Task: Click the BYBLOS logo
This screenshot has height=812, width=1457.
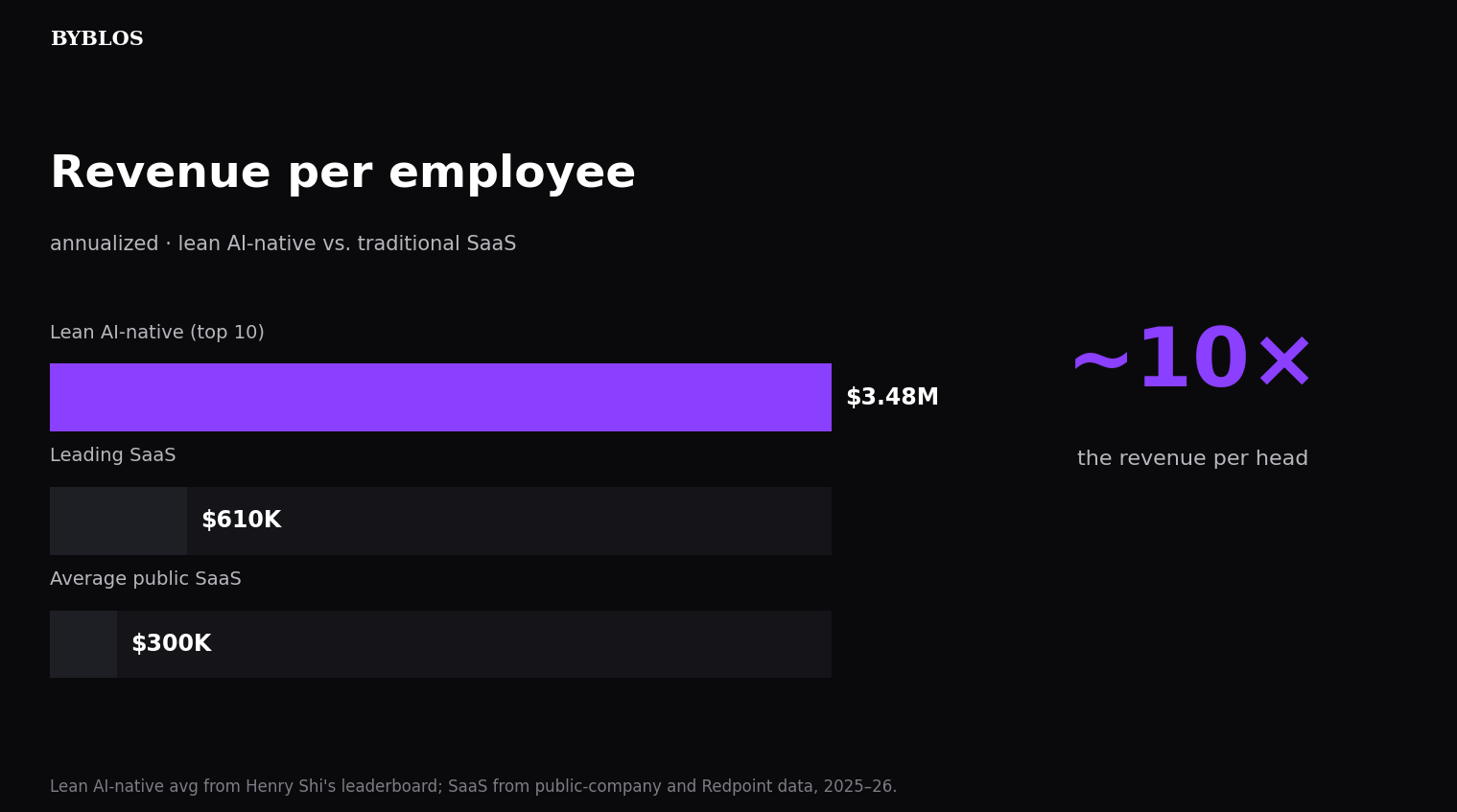Action: pyautogui.click(x=97, y=39)
